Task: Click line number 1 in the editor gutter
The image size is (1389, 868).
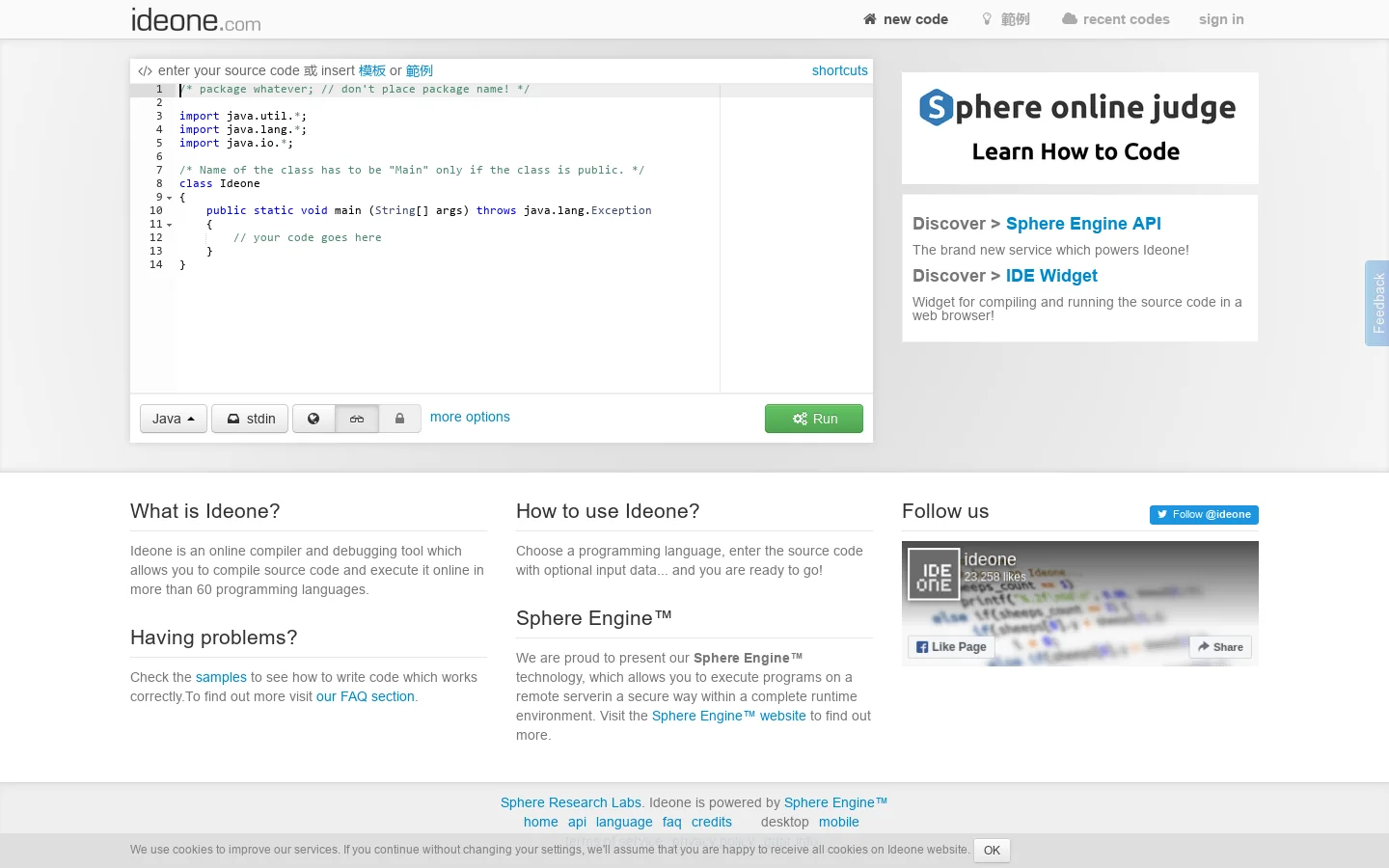Action: (x=159, y=89)
